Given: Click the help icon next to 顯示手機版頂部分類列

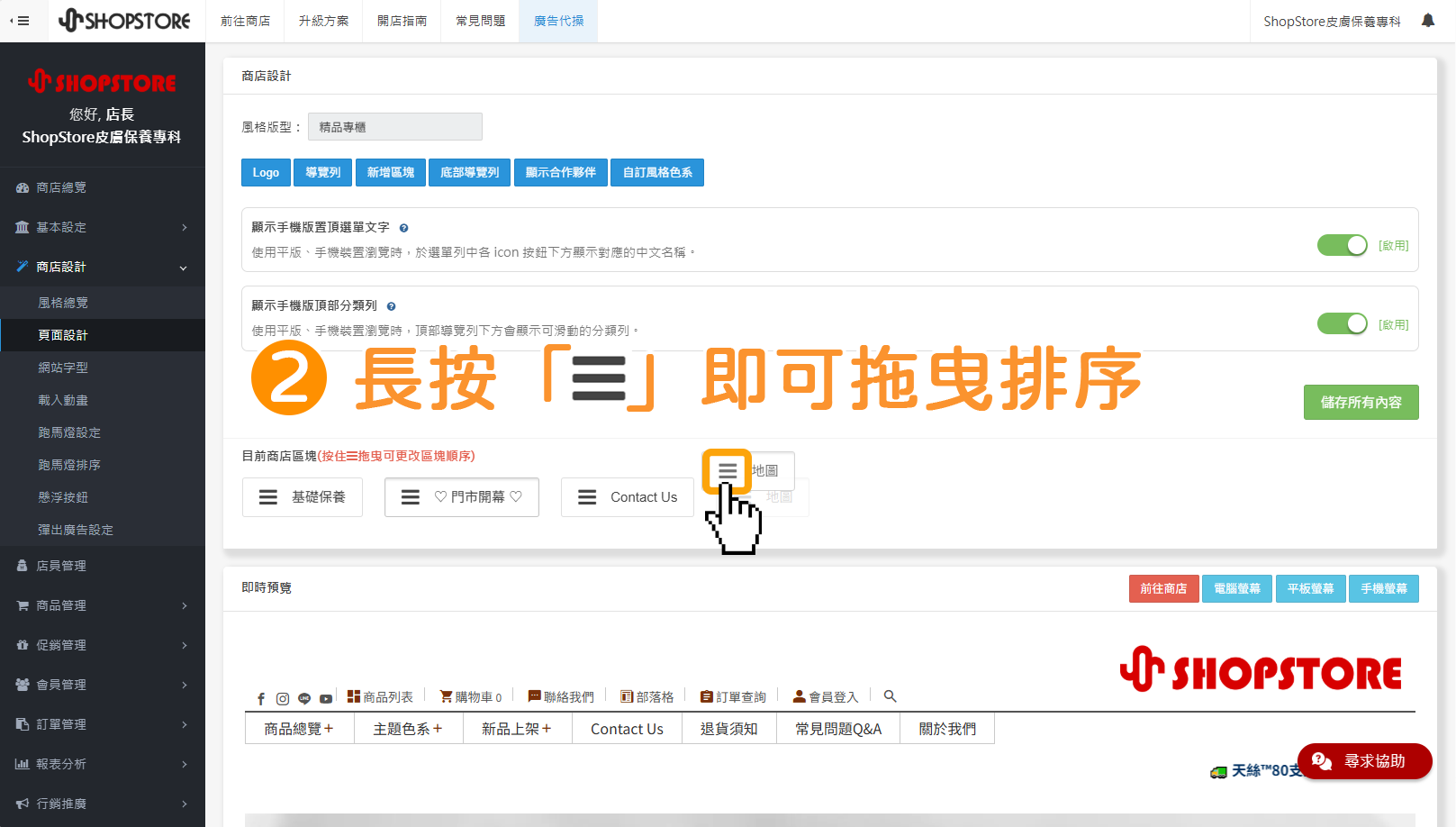Looking at the screenshot, I should pyautogui.click(x=391, y=306).
